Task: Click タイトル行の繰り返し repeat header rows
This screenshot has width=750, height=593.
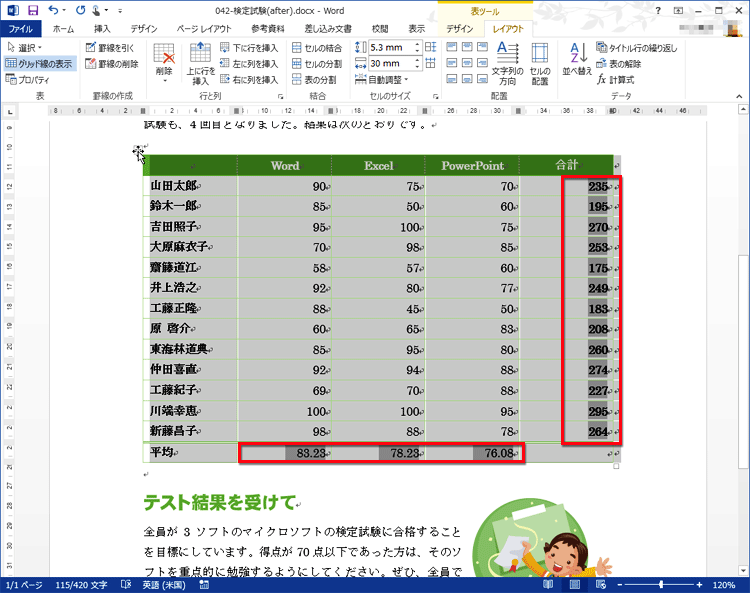Action: [637, 48]
